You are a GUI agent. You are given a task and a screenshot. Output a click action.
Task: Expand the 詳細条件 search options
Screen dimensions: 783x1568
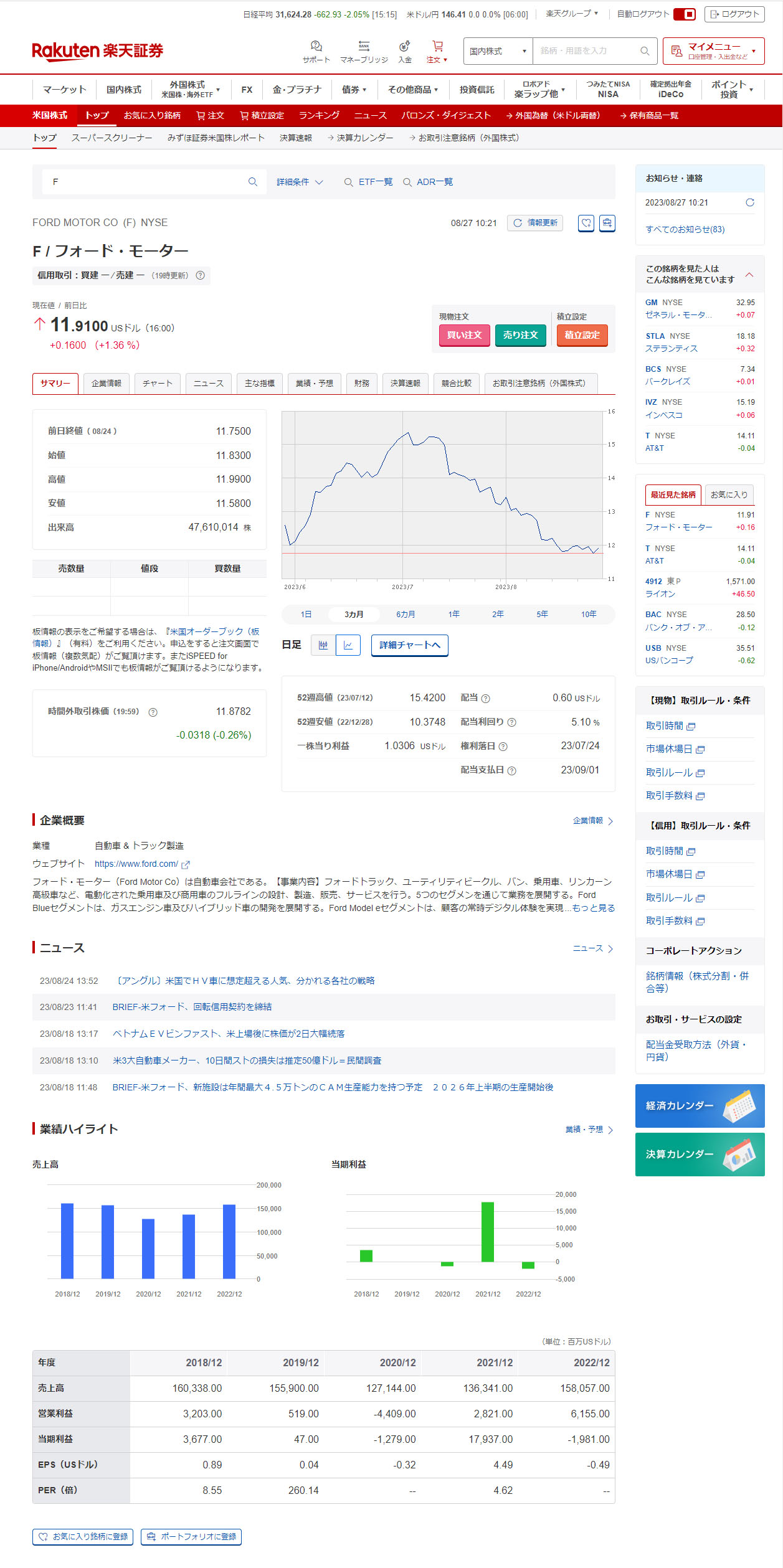pos(300,182)
